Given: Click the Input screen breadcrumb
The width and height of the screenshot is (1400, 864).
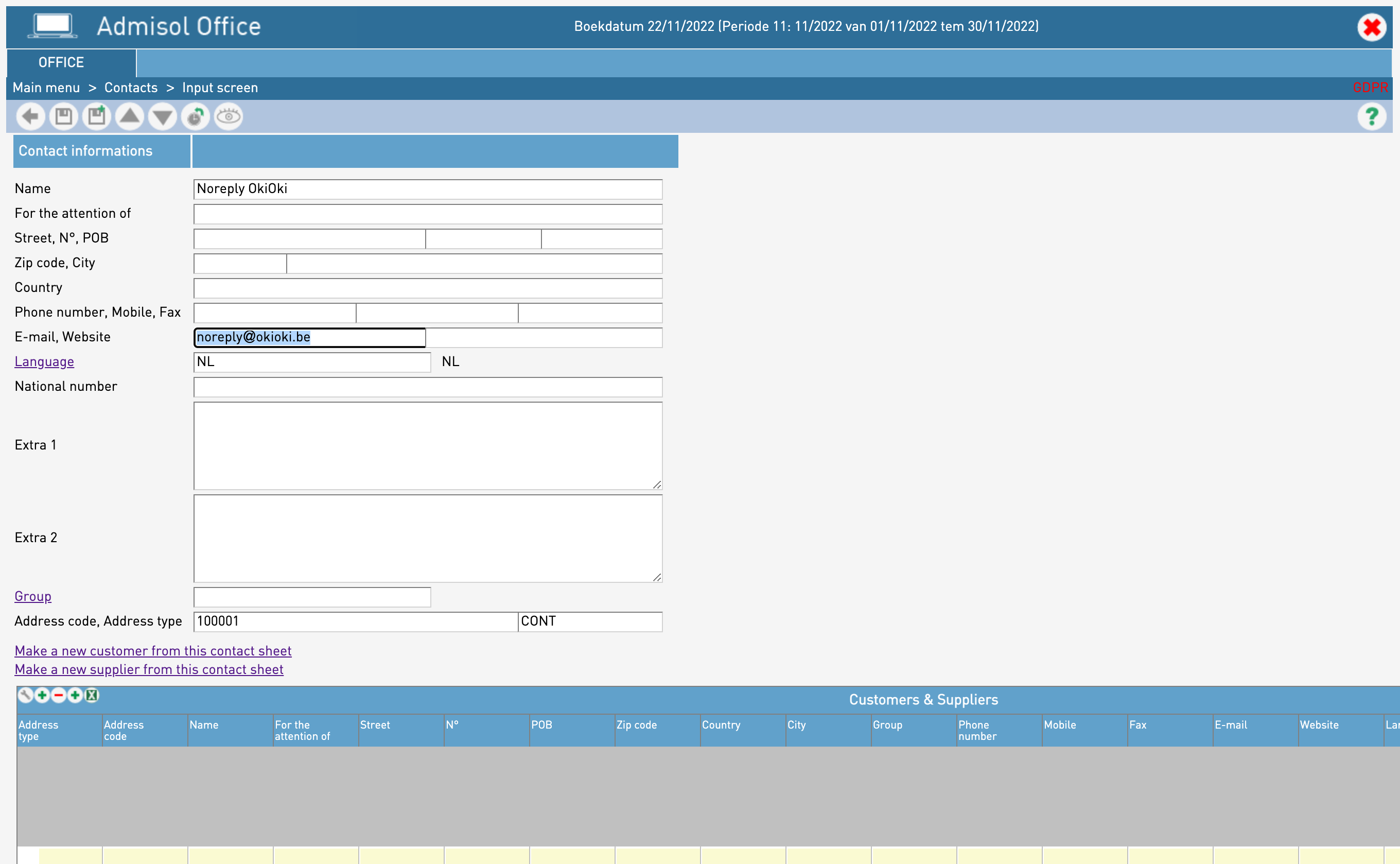Looking at the screenshot, I should tap(220, 88).
